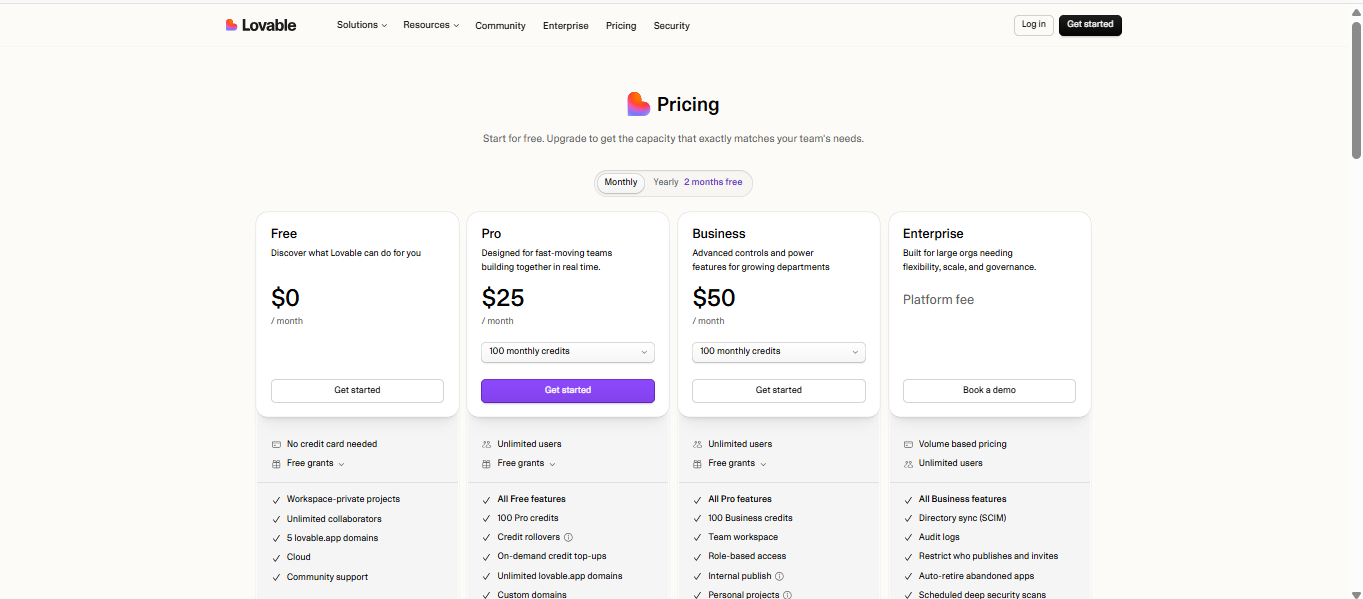Screen dimensions: 1363x599
Task: Click the '$50' Business price text
Action: pos(714,298)
